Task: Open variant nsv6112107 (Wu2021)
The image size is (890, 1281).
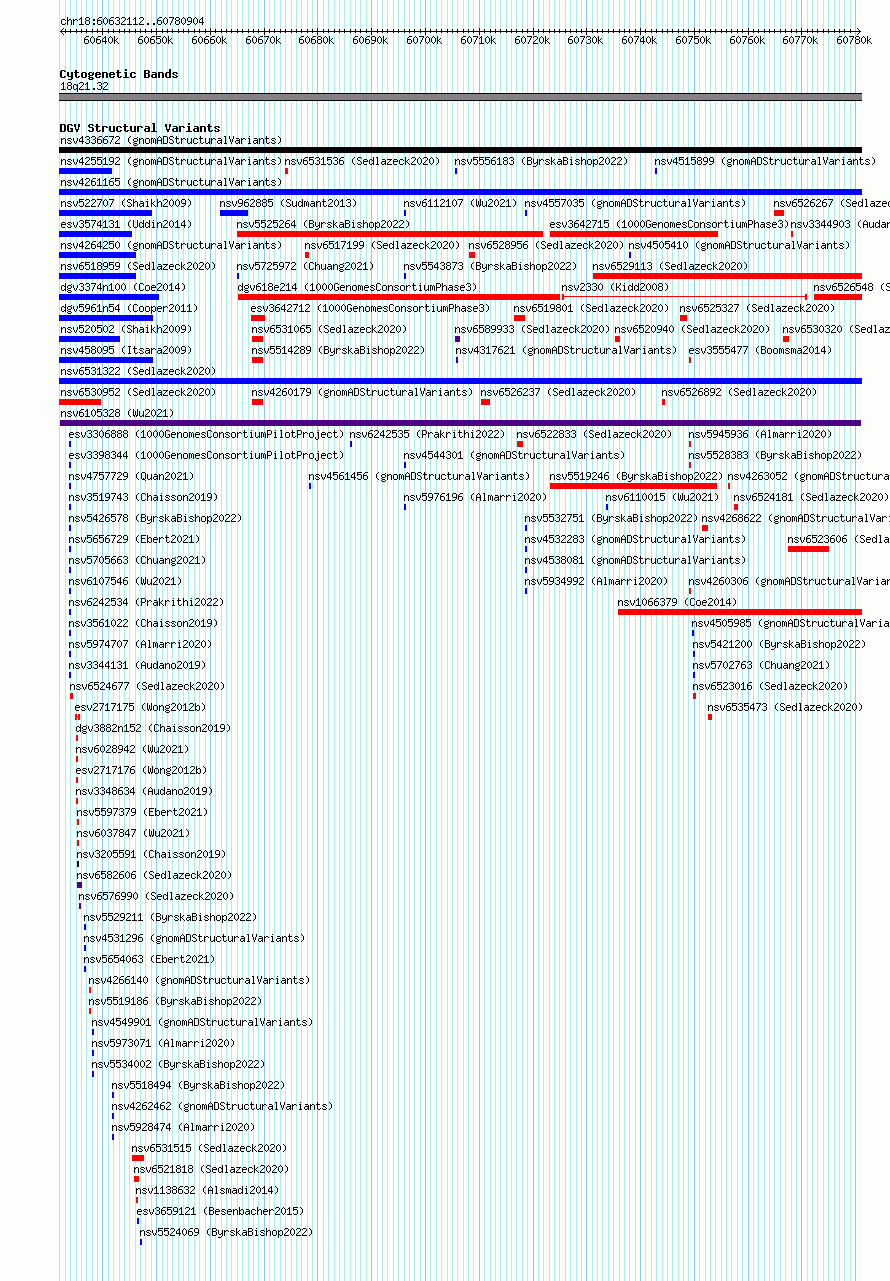Action: [460, 203]
